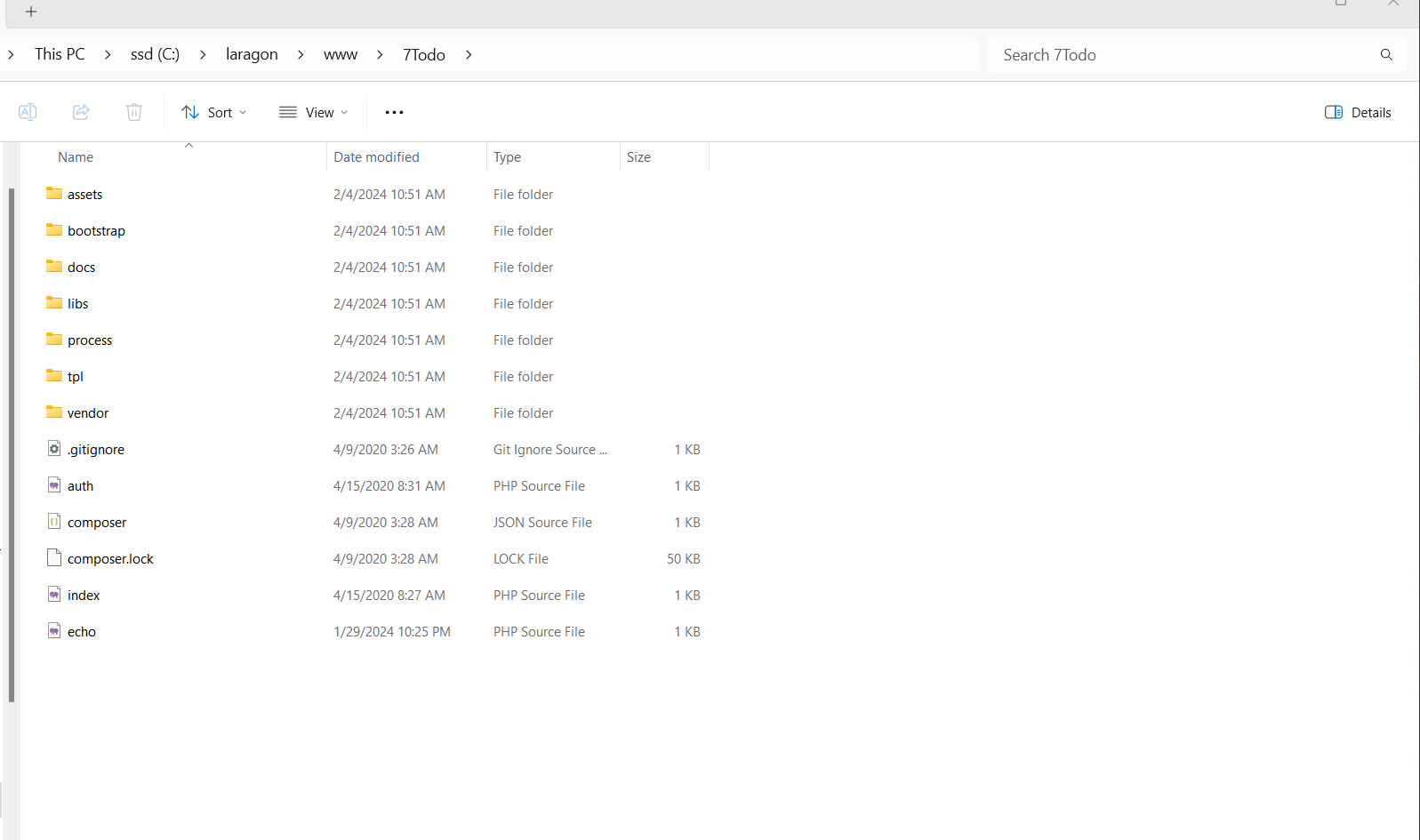Click date 4/15/2020 8:27 AM
The image size is (1420, 840).
point(389,596)
